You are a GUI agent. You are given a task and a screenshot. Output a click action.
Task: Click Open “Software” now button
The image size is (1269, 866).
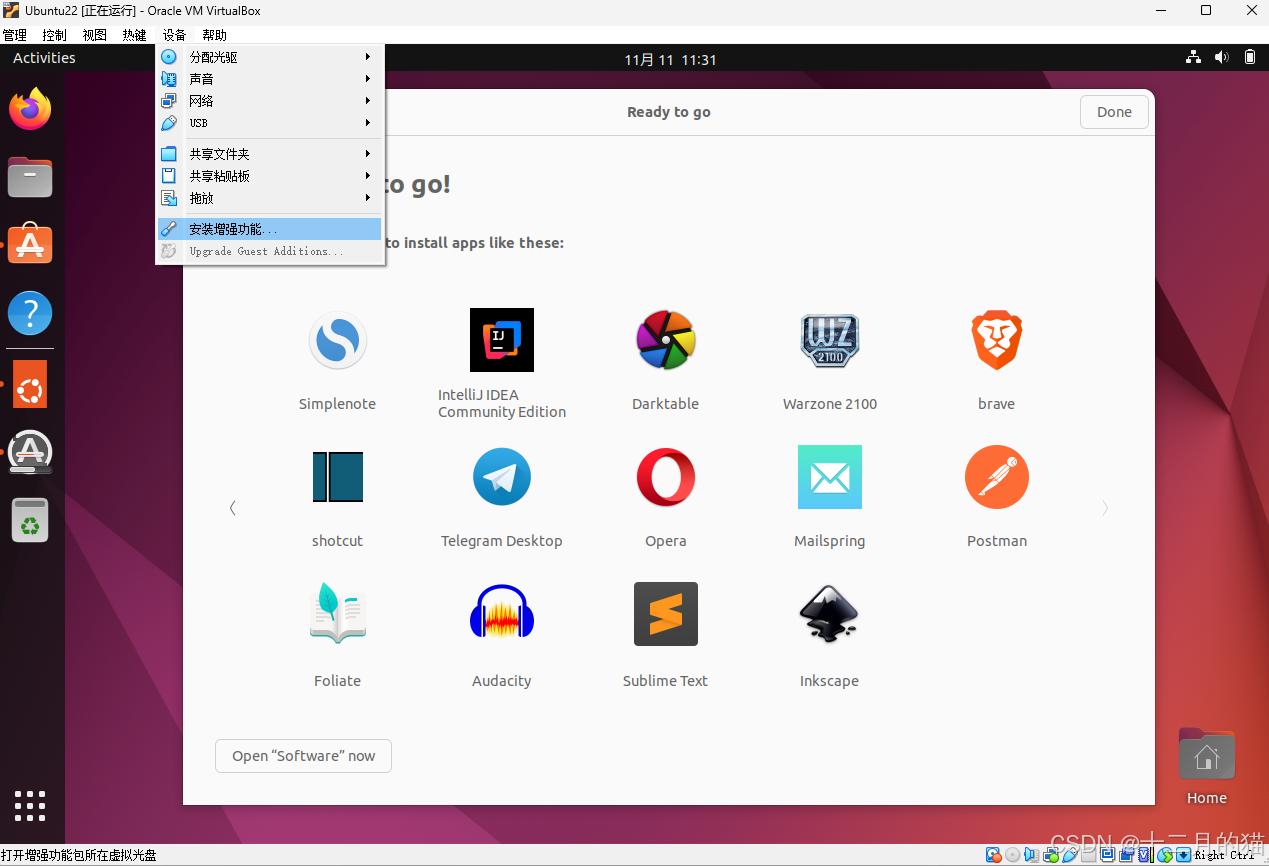pos(303,756)
